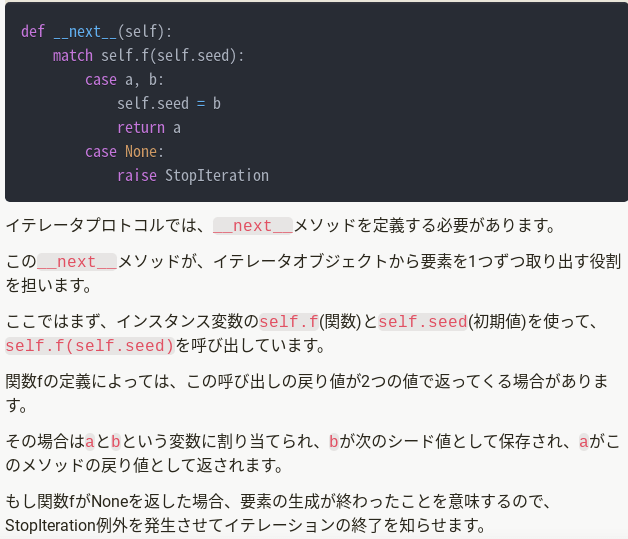Click the paragraph starting with もし関数f
The height and width of the screenshot is (539, 628).
(279, 513)
